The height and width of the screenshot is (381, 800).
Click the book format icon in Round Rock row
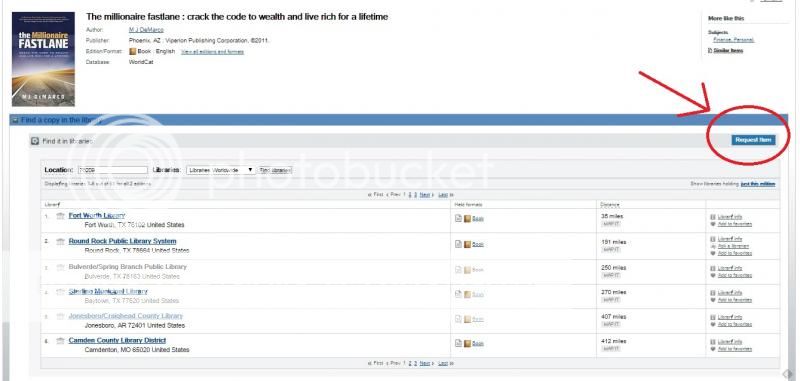click(467, 244)
